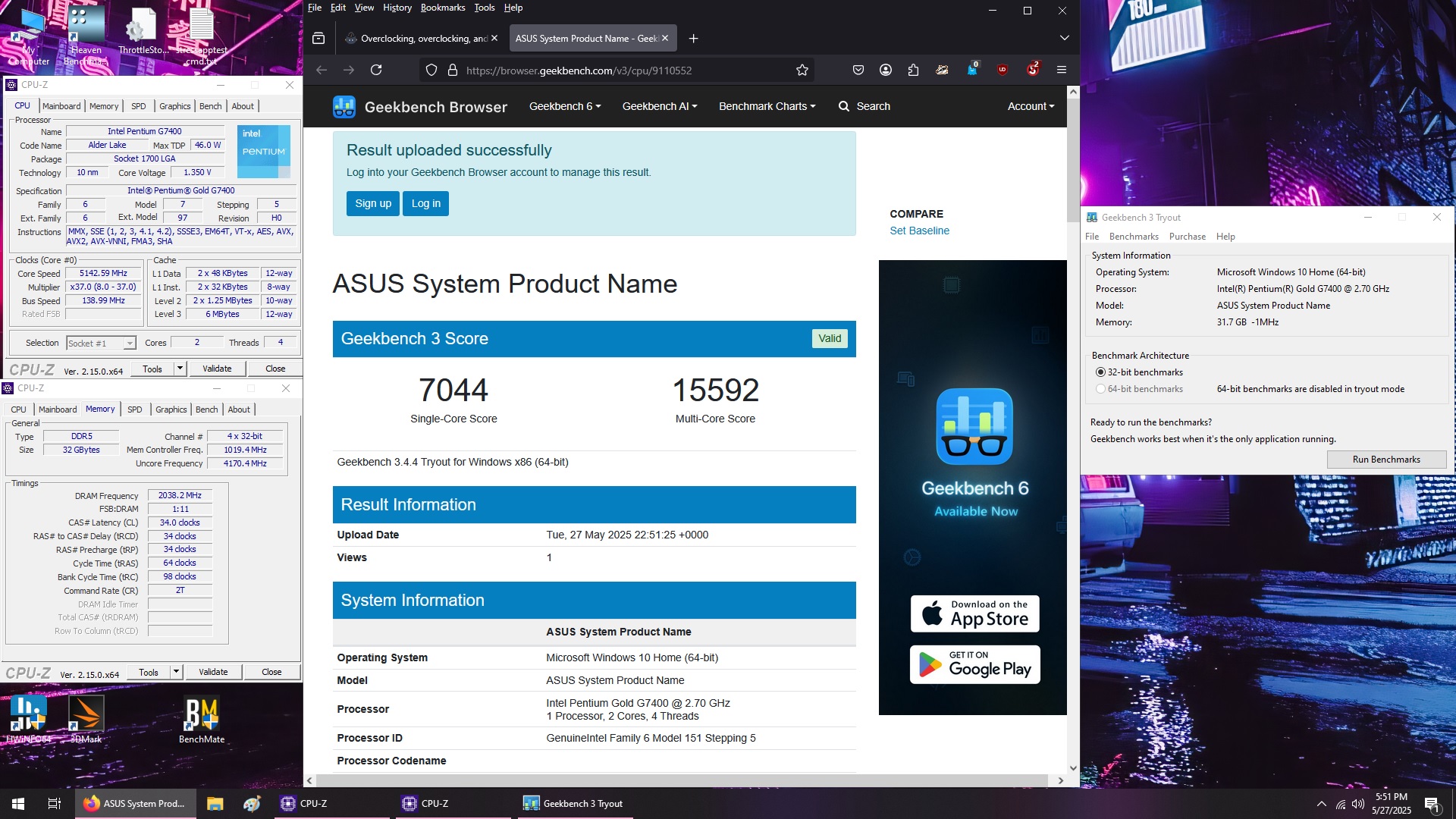Click the browser vertical scrollbar thumb
The width and height of the screenshot is (1456, 819).
pos(1073,159)
